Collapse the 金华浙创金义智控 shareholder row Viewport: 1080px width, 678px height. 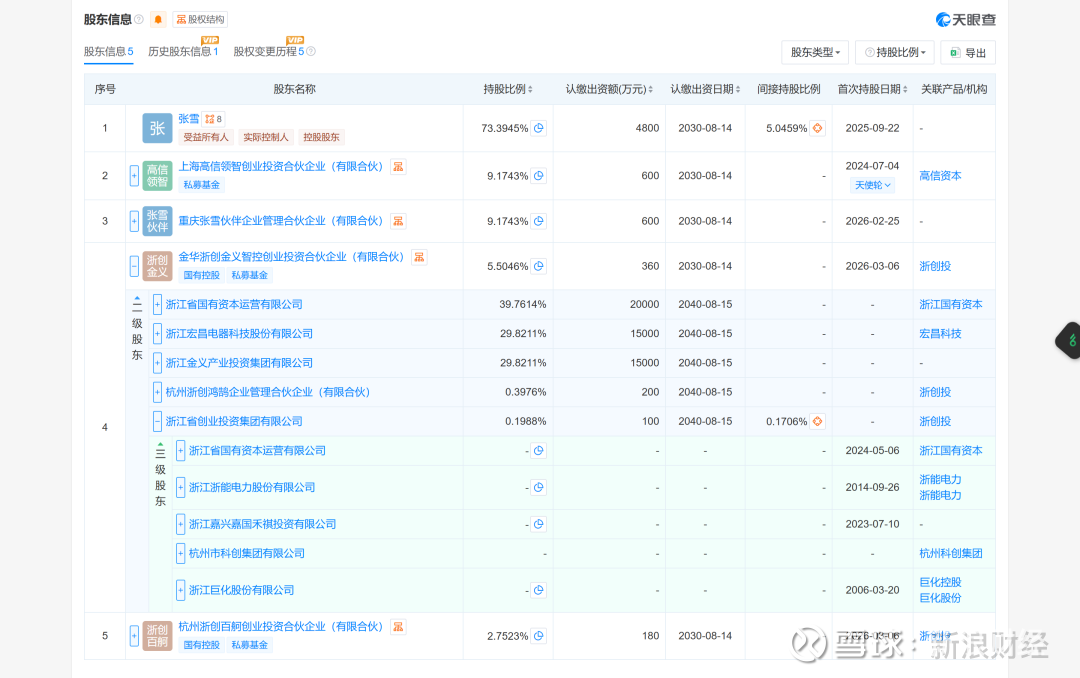point(134,266)
